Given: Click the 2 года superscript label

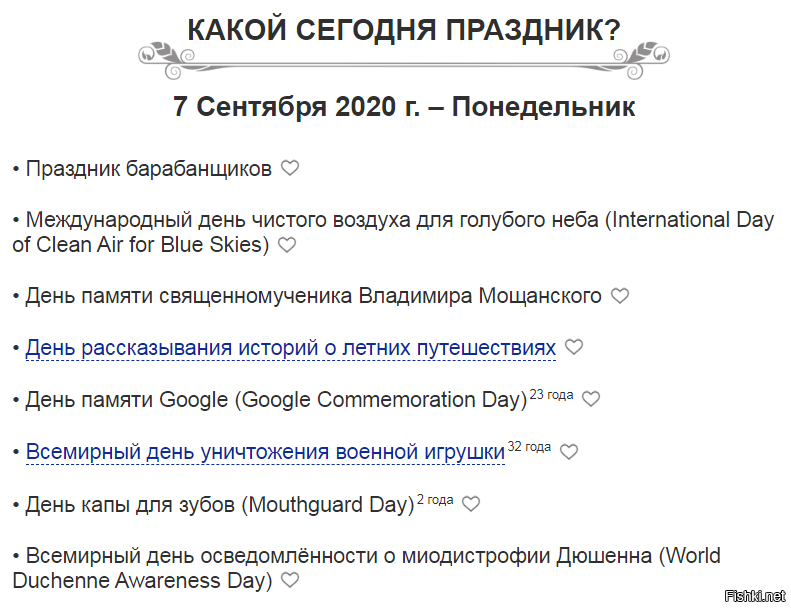Looking at the screenshot, I should click(435, 499).
